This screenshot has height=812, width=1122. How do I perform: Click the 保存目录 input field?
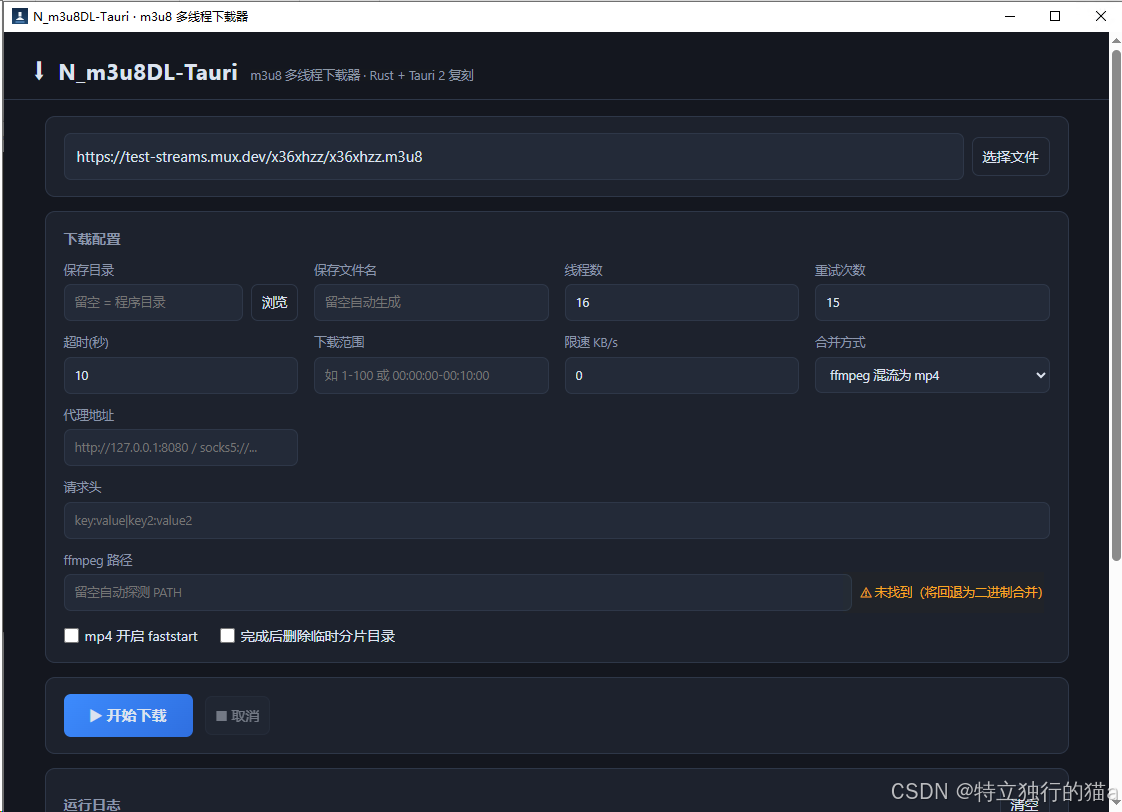(153, 303)
